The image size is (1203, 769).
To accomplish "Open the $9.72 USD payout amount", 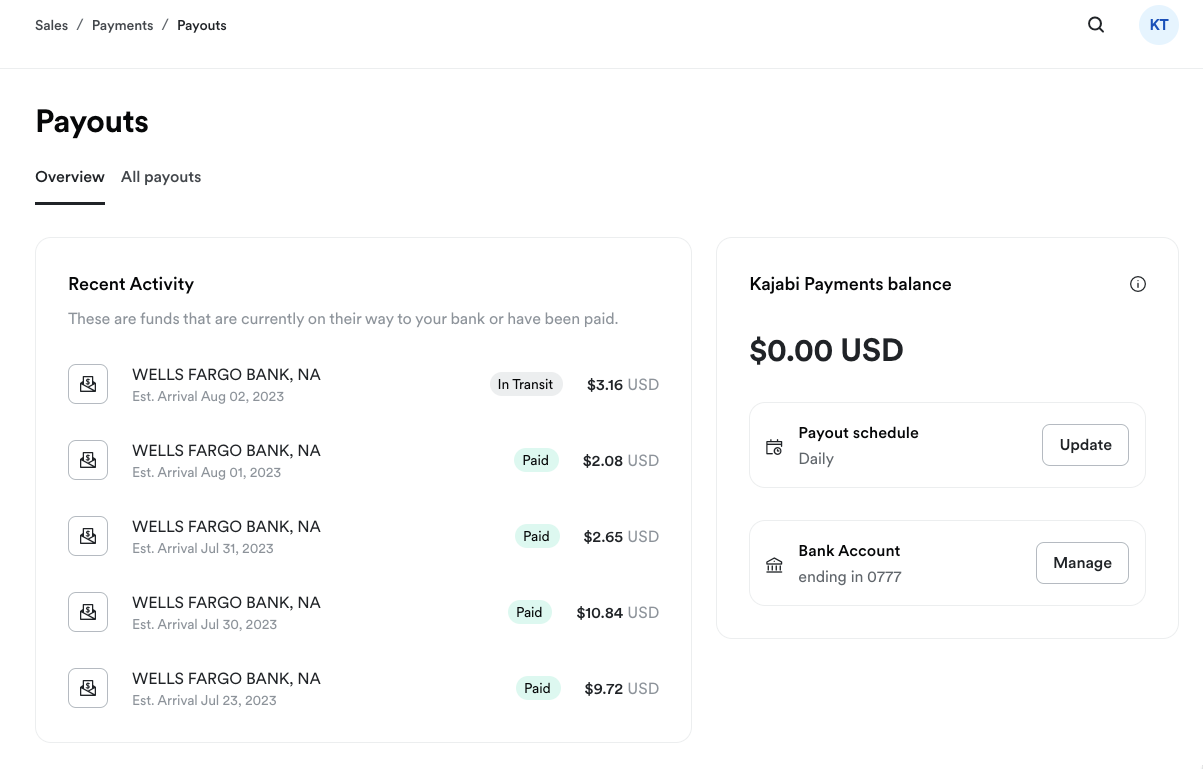I will [x=621, y=689].
